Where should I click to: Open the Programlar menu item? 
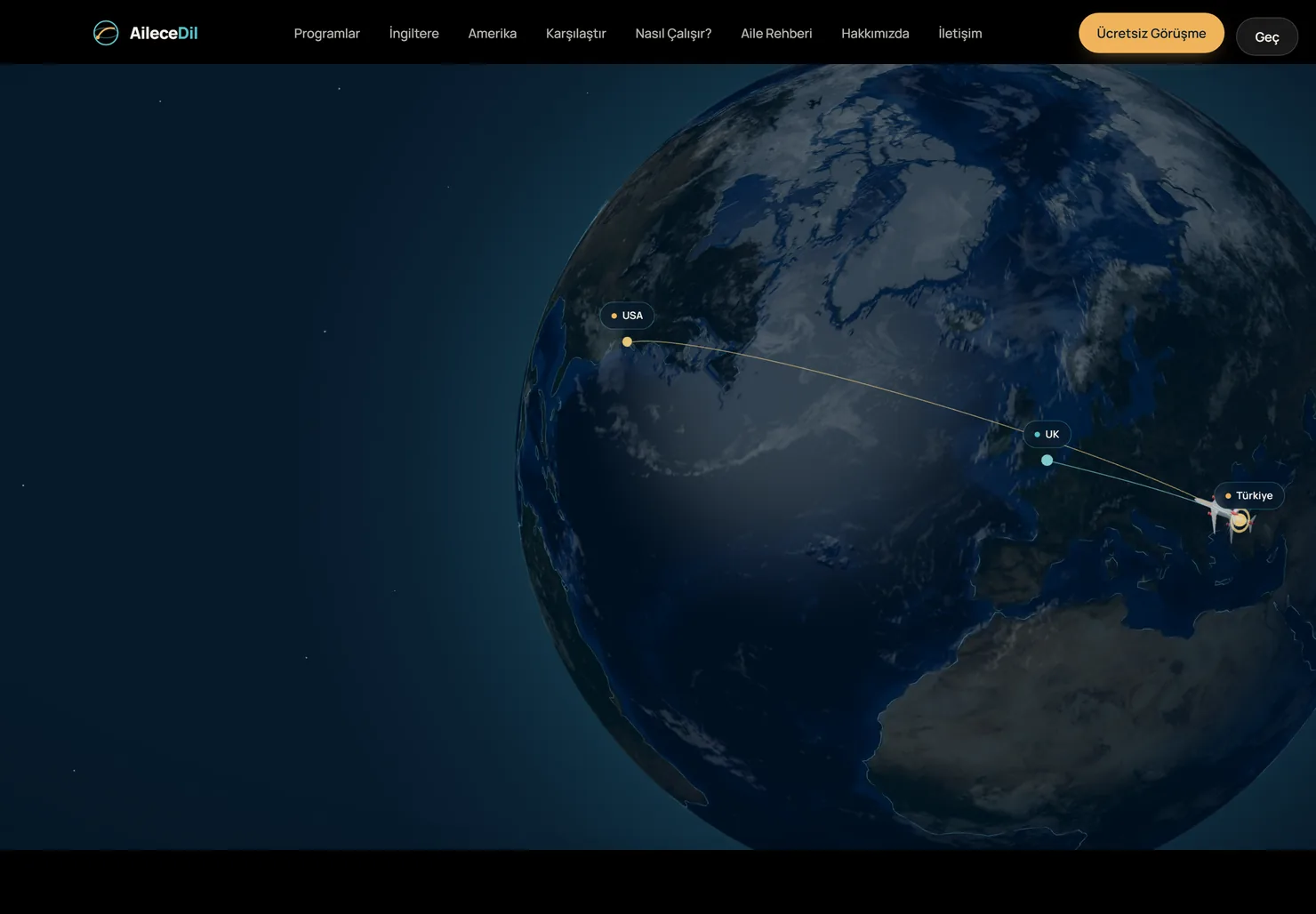click(x=327, y=33)
